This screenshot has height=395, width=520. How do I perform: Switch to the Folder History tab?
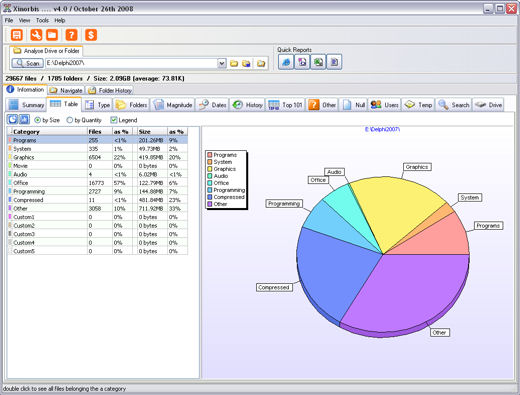[x=110, y=90]
